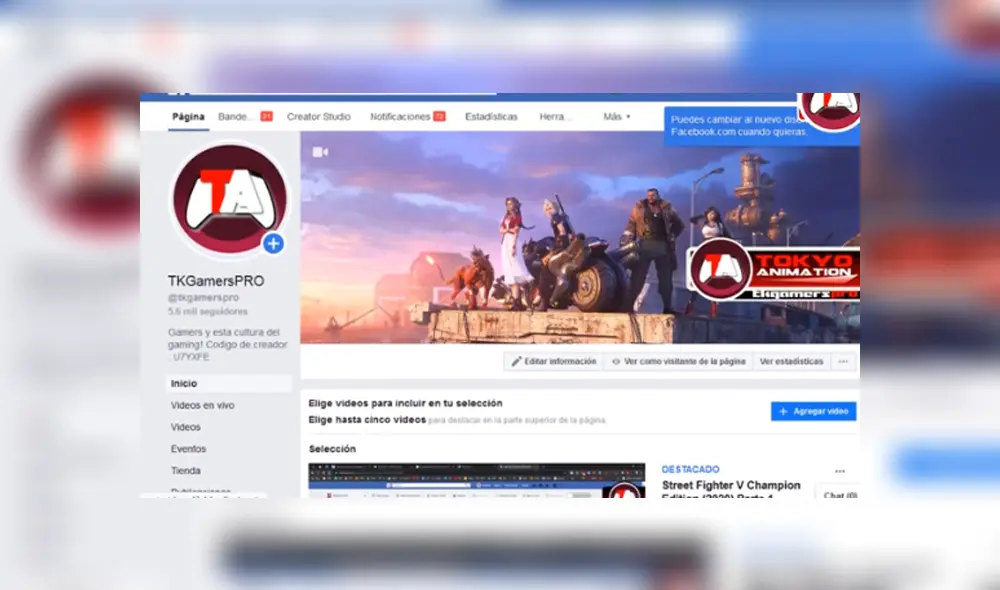Screen dimensions: 1000x590
Task: Click the Agregar video button
Action: tap(814, 411)
